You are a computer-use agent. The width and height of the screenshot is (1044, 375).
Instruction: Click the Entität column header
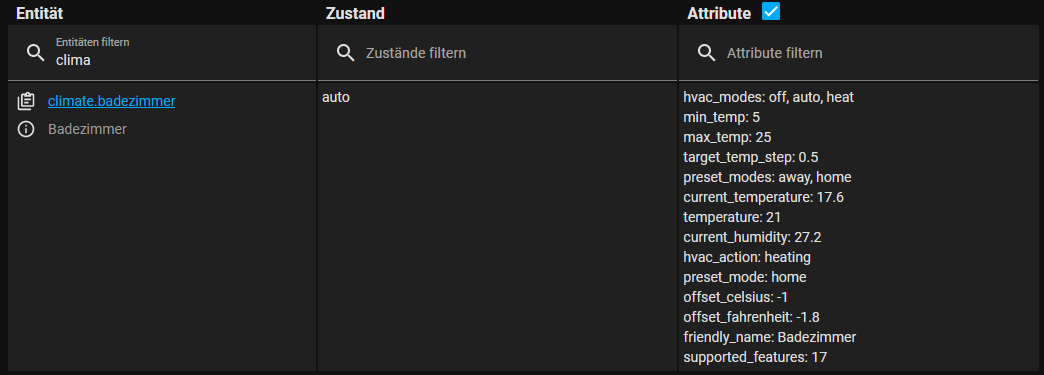click(x=44, y=13)
